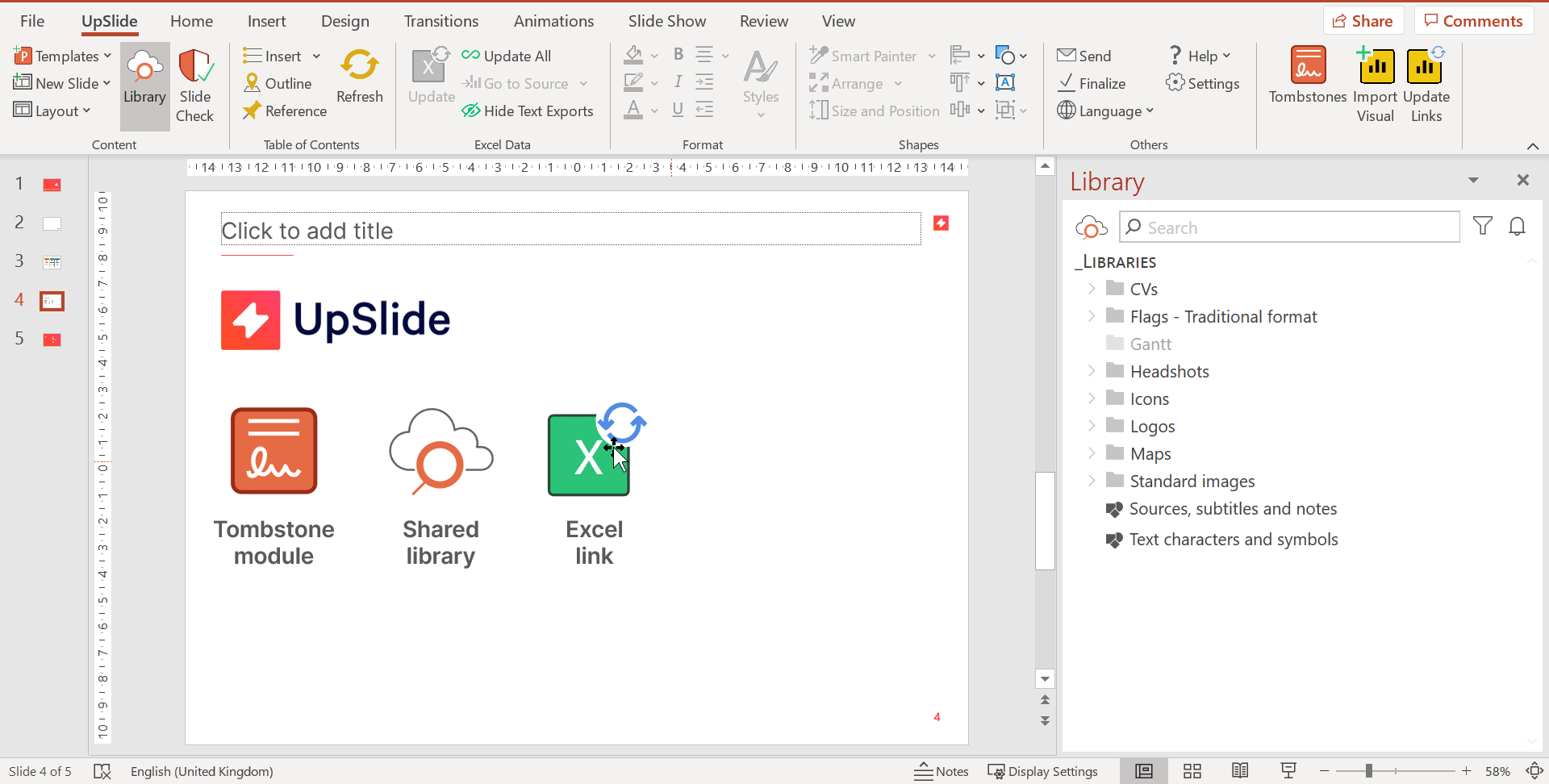
Task: Expand the Headshots folder
Action: [x=1091, y=370]
